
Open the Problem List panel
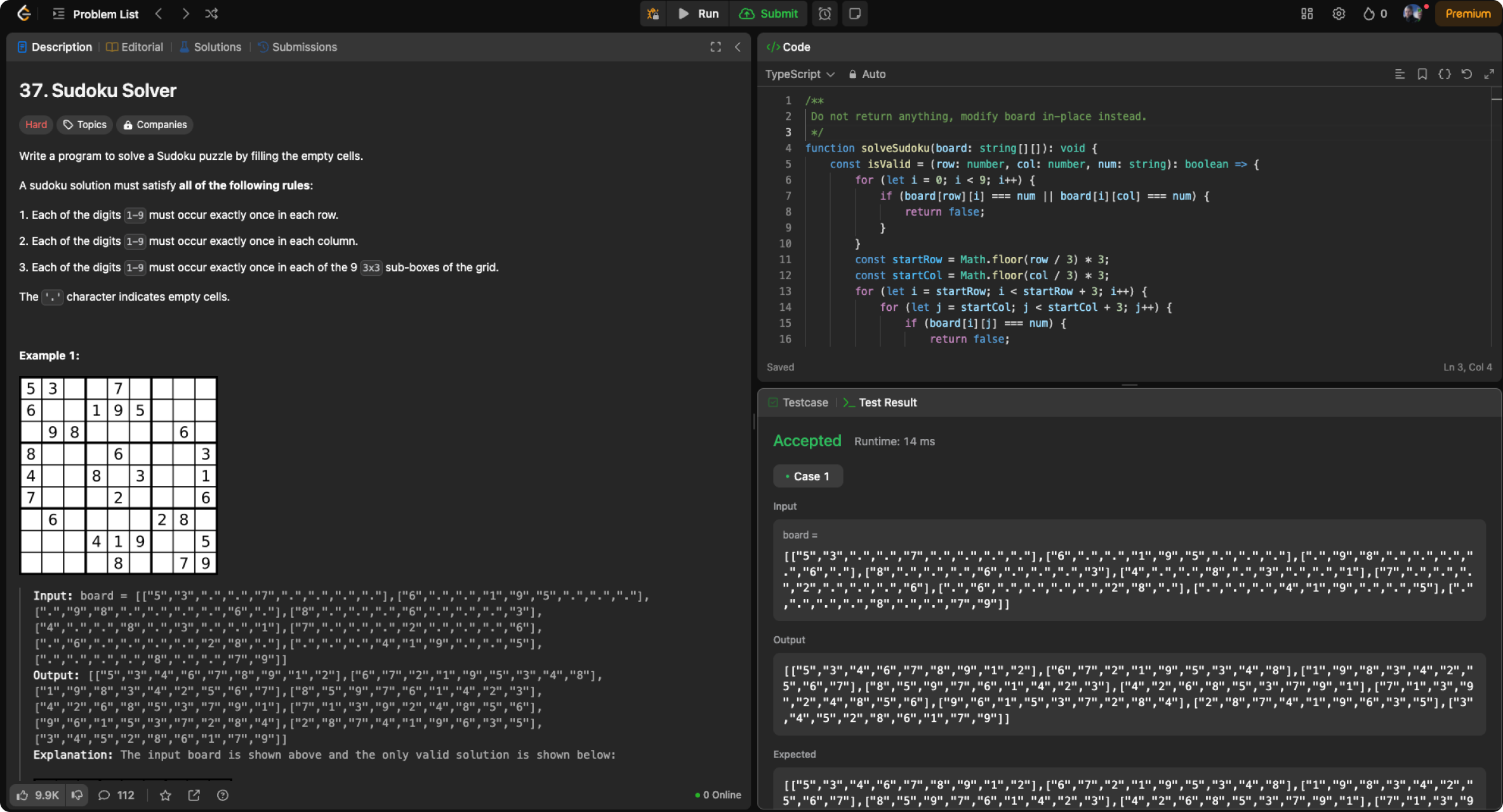pos(96,14)
